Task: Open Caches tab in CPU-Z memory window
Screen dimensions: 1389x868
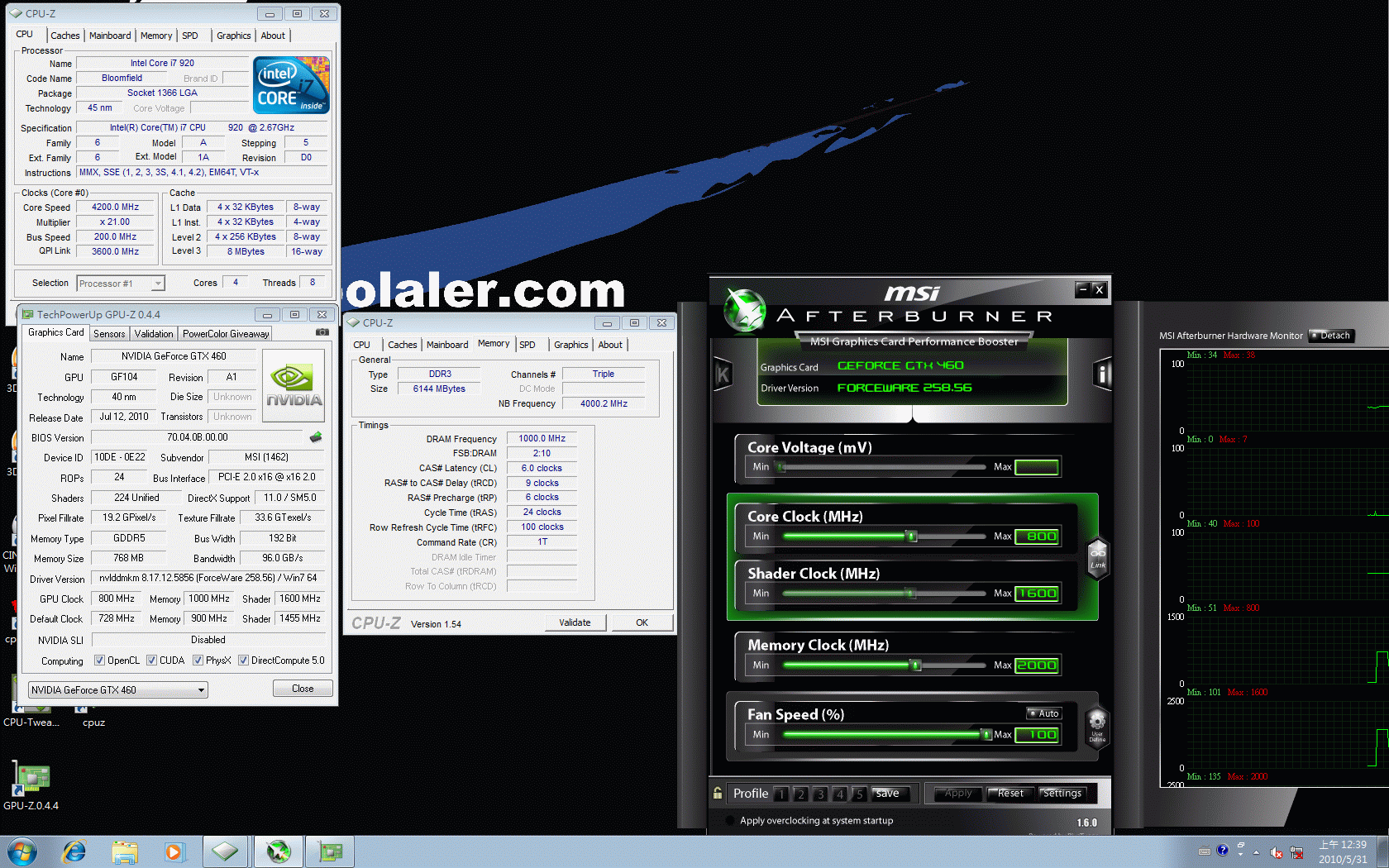Action: click(403, 345)
